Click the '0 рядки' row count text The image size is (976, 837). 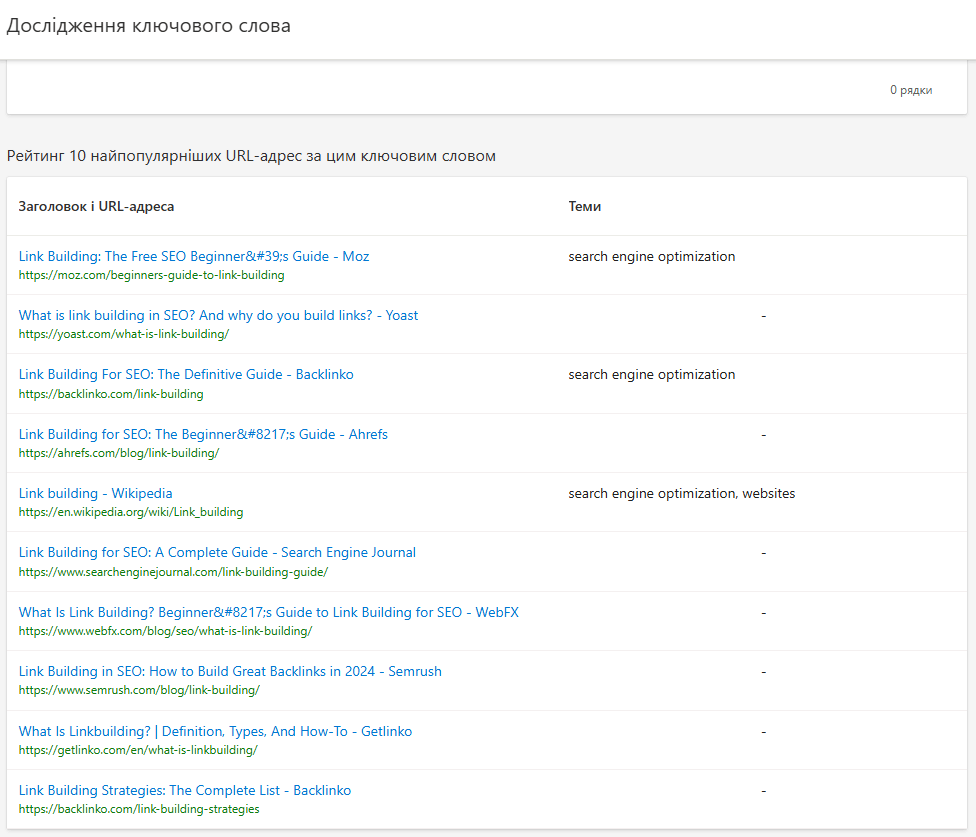tap(911, 90)
